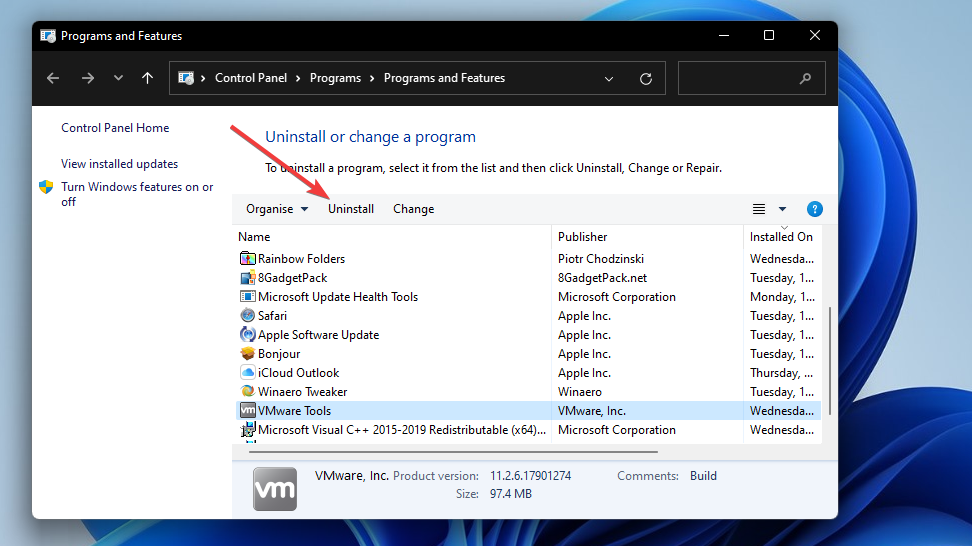Click Winaero publisher cell
The width and height of the screenshot is (972, 546).
[x=580, y=392]
